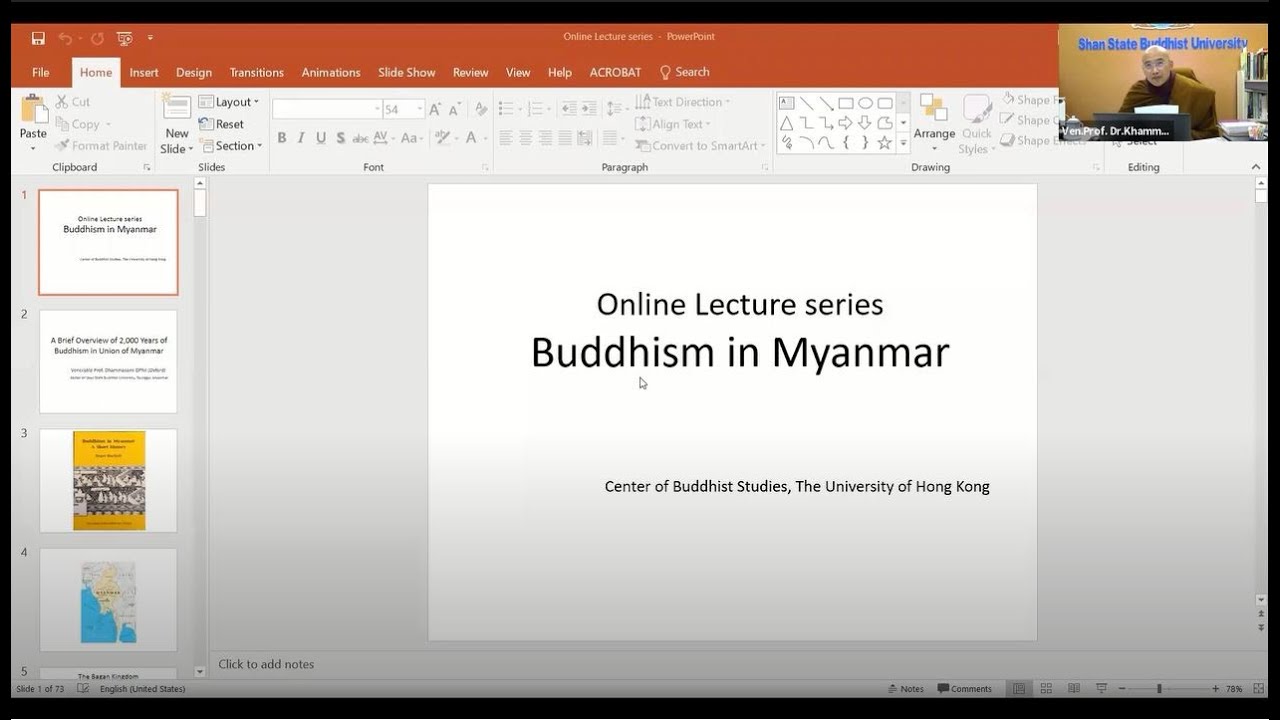Select the text box shape in the gallery
The width and height of the screenshot is (1280, 720).
click(x=786, y=102)
